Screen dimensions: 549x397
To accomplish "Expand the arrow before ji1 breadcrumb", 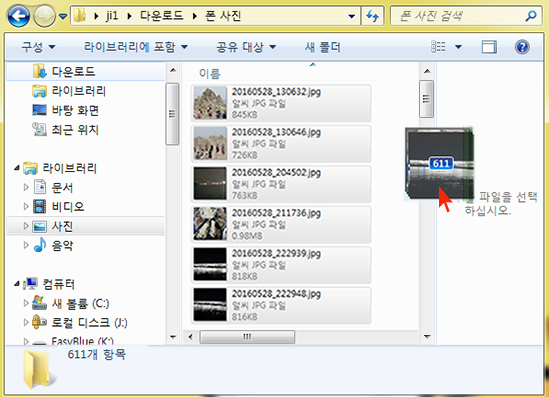I will (96, 16).
